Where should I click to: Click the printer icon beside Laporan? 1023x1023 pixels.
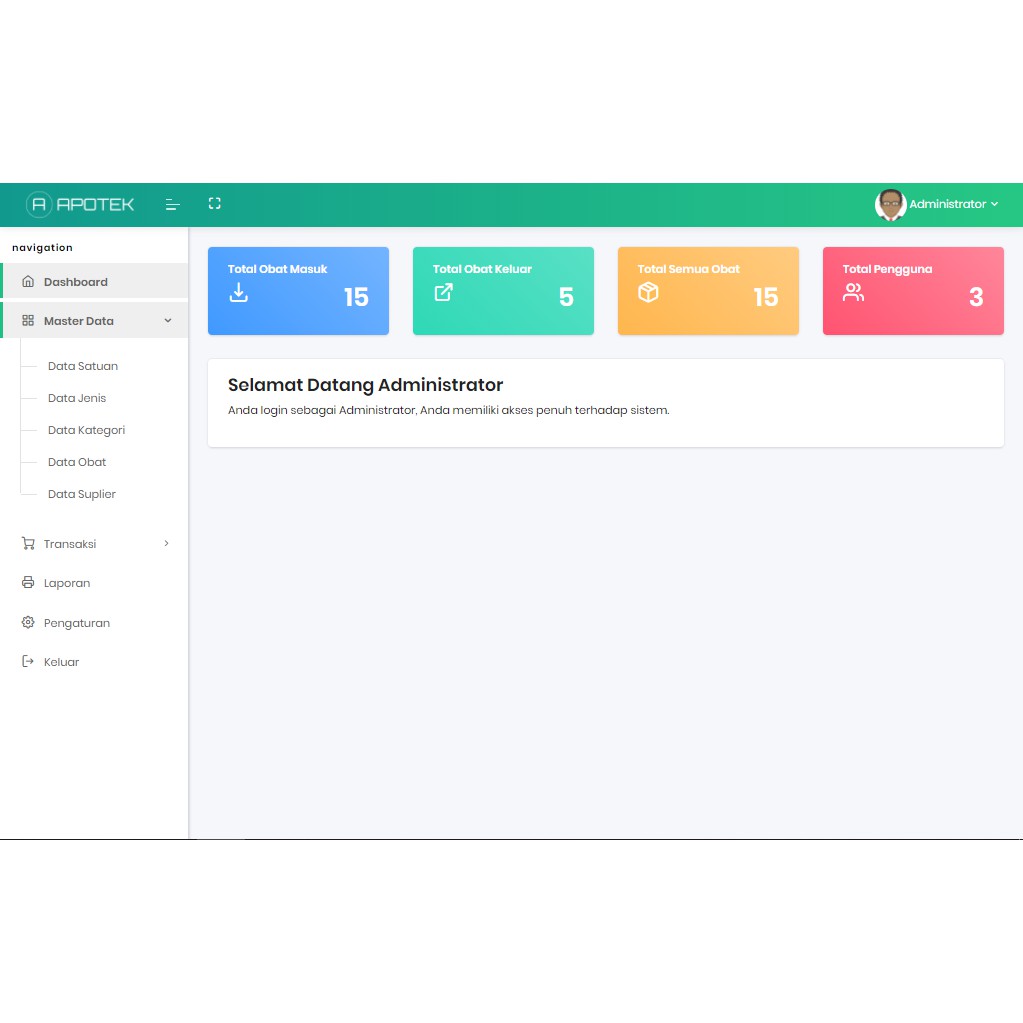pyautogui.click(x=28, y=583)
